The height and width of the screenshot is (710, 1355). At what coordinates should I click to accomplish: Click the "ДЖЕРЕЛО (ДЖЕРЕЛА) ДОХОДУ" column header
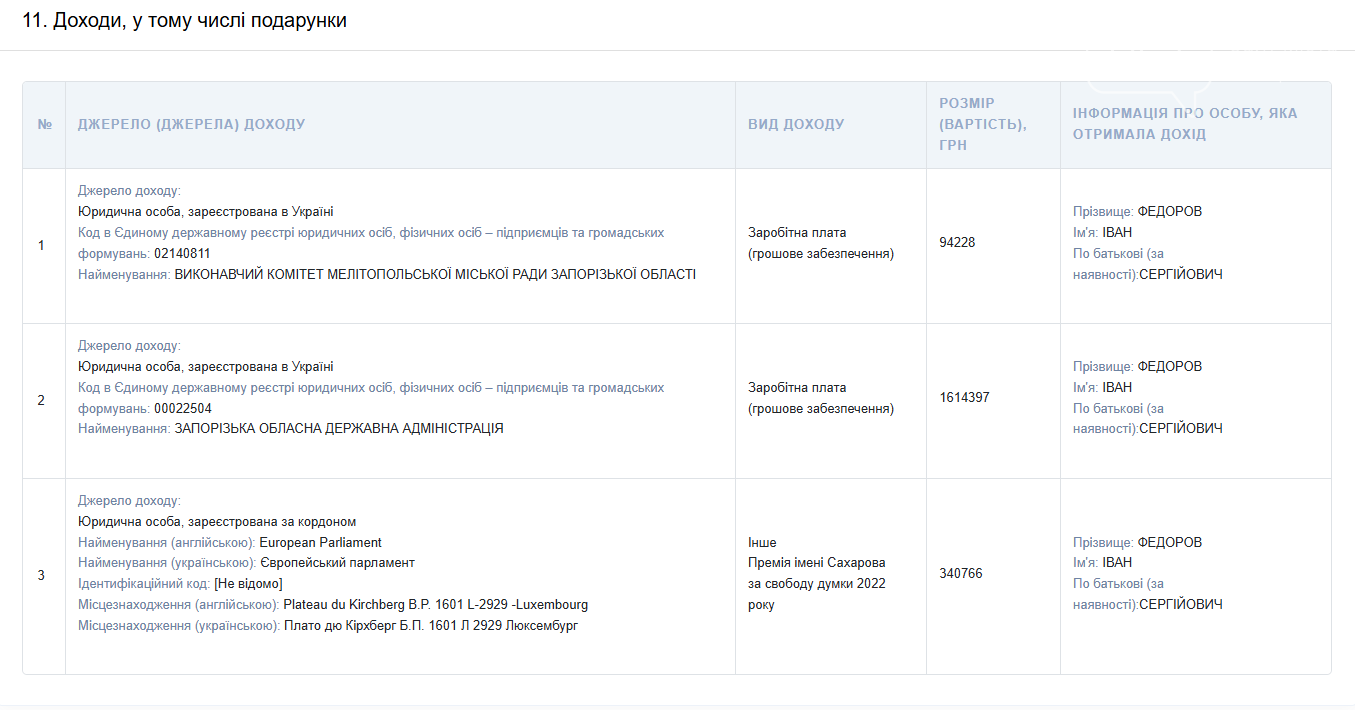(x=191, y=125)
